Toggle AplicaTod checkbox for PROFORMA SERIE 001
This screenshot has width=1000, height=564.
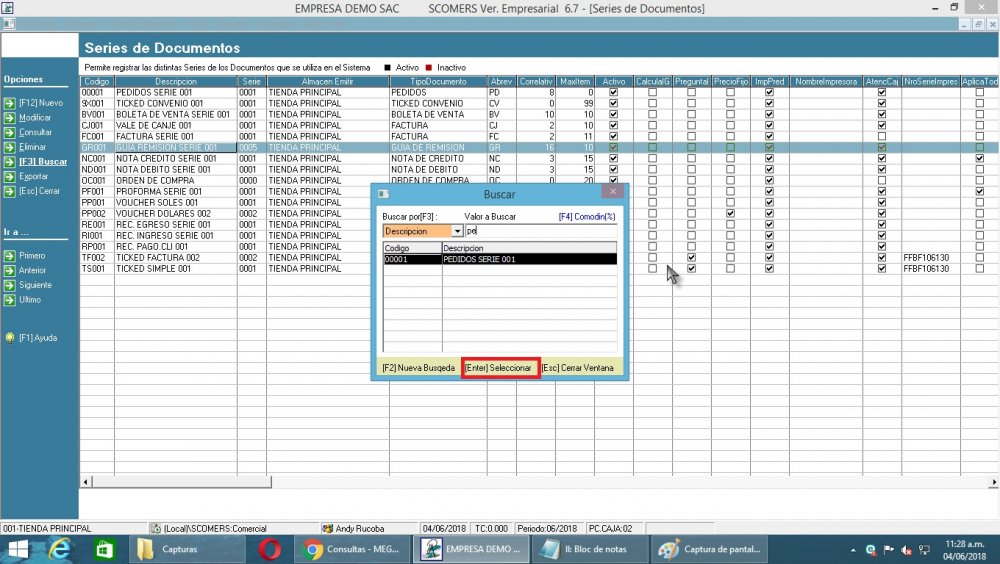coord(980,191)
